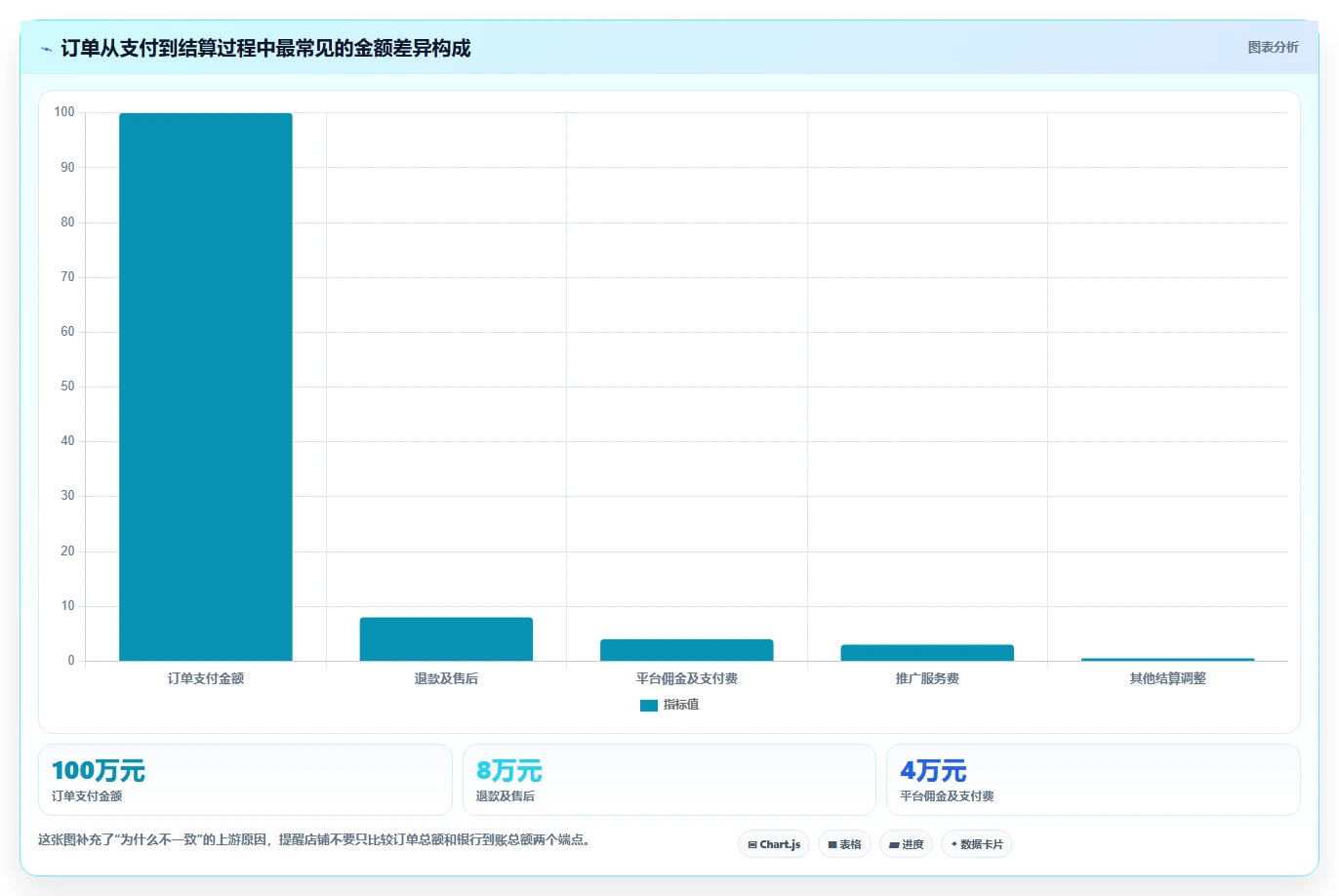
Task: Click the 数据卡片 tag chip
Action: 977,844
